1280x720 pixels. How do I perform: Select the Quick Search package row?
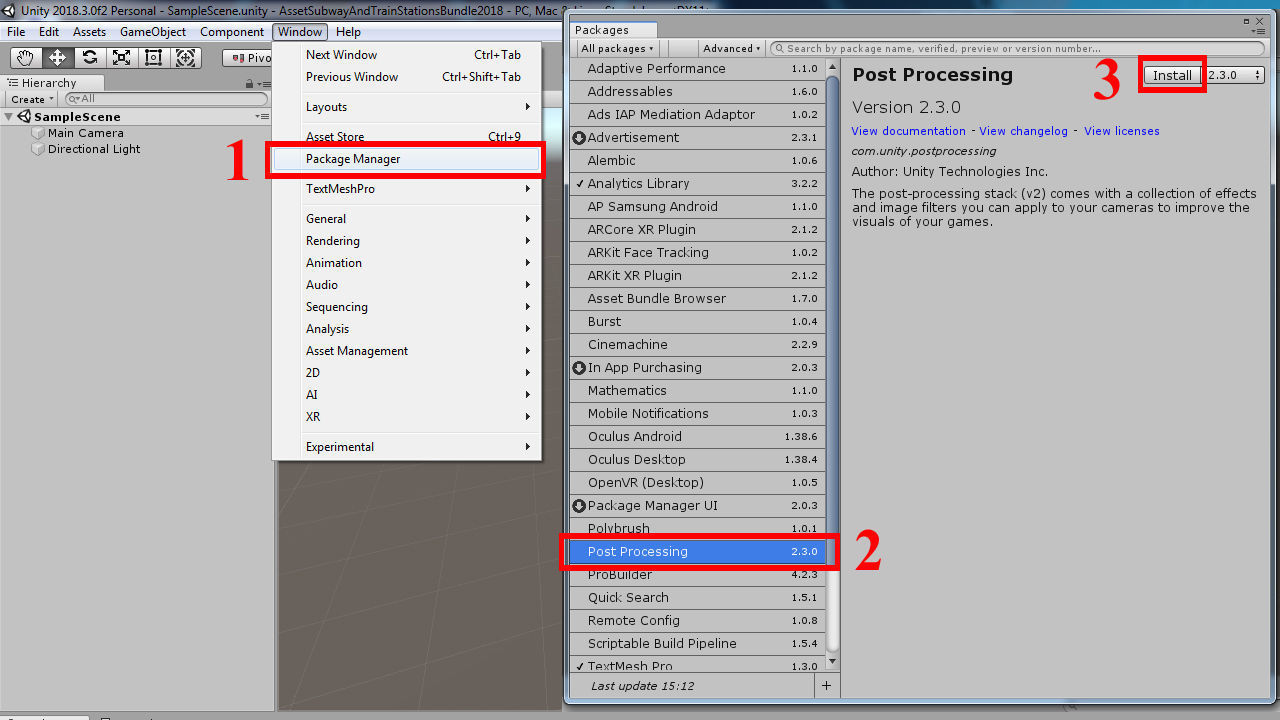click(x=698, y=598)
